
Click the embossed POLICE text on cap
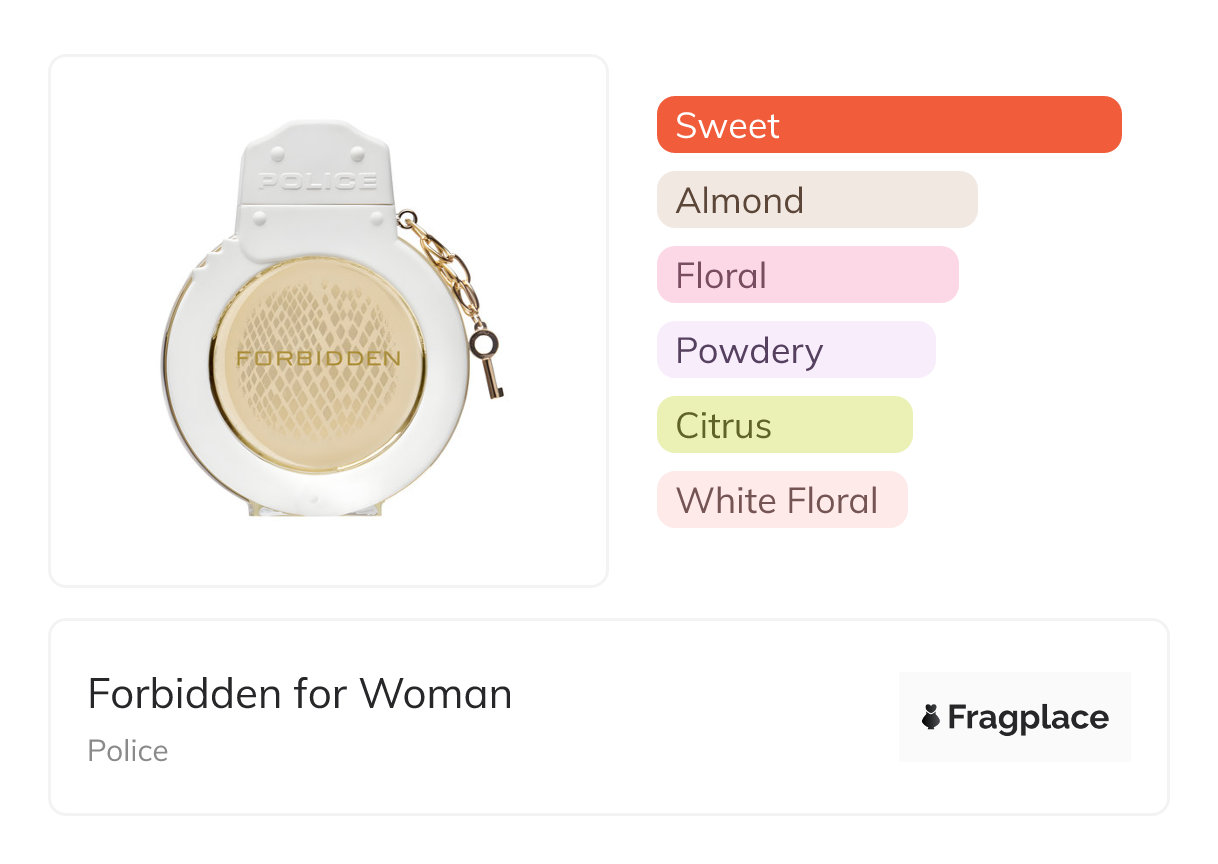click(317, 181)
